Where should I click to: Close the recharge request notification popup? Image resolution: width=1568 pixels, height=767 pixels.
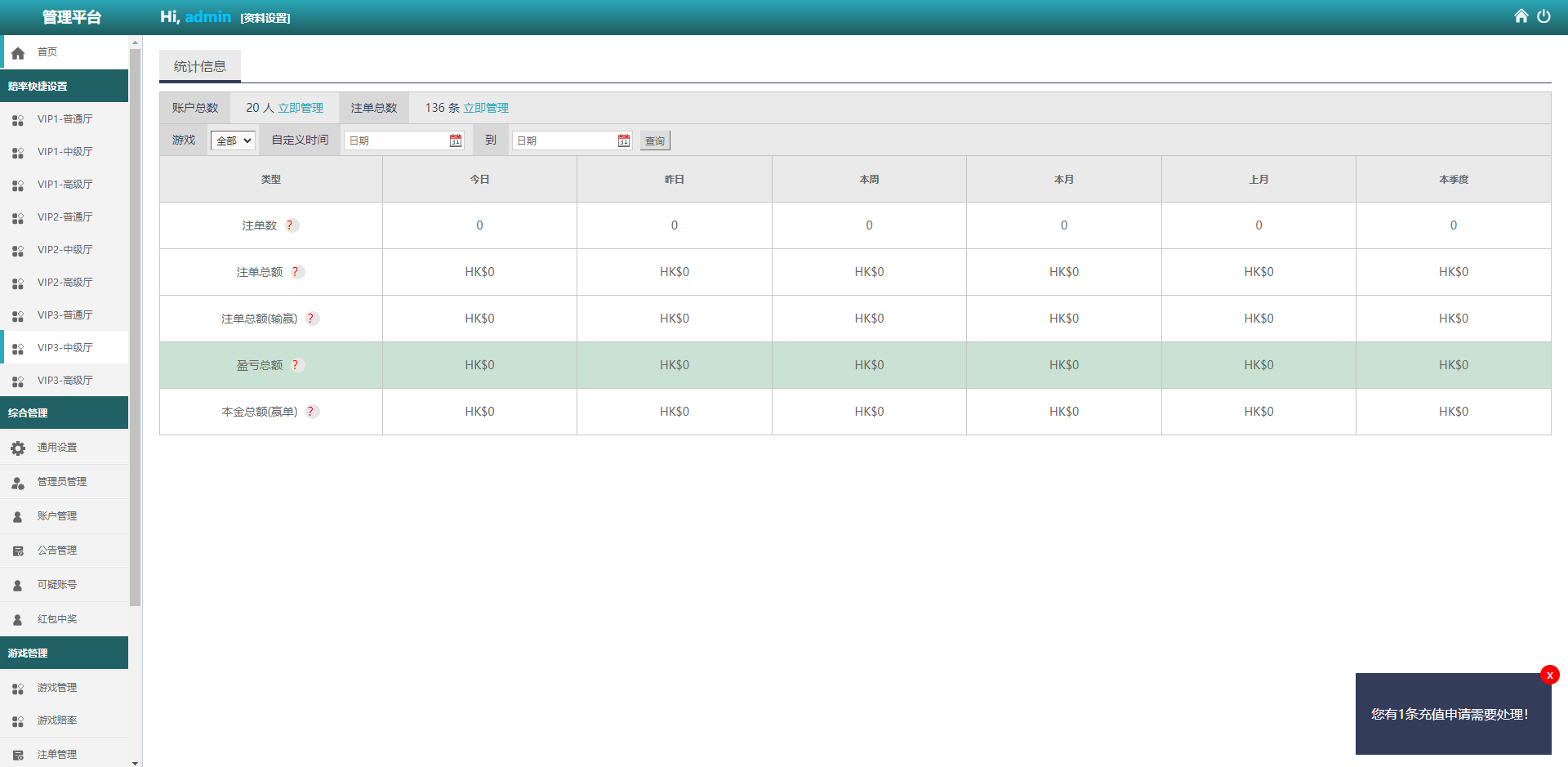(1549, 675)
